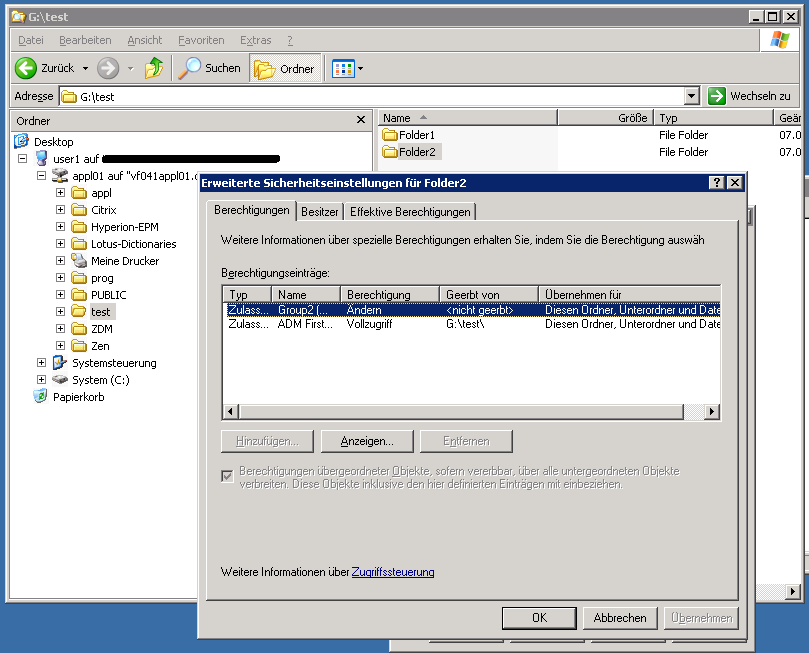809x653 pixels.
Task: Click the PUBLIC folder icon
Action: [x=79, y=295]
